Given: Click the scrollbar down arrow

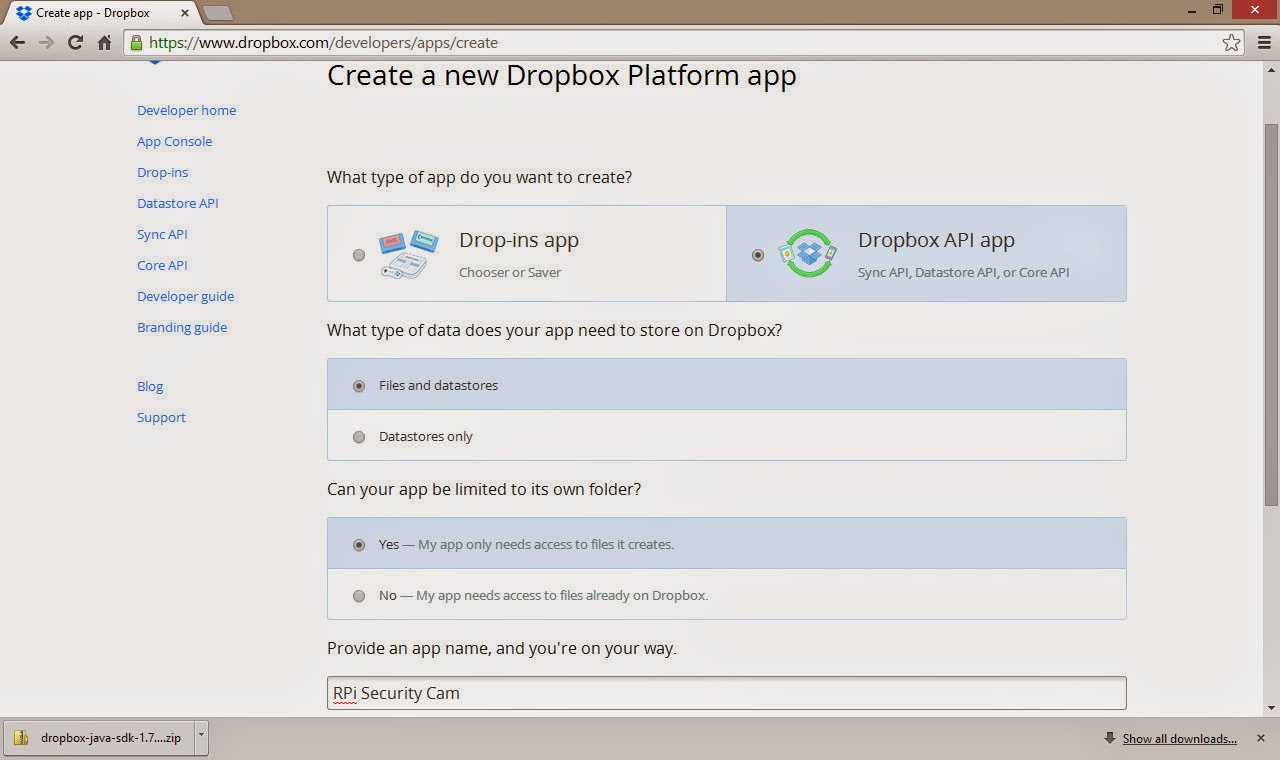Looking at the screenshot, I should point(1271,708).
